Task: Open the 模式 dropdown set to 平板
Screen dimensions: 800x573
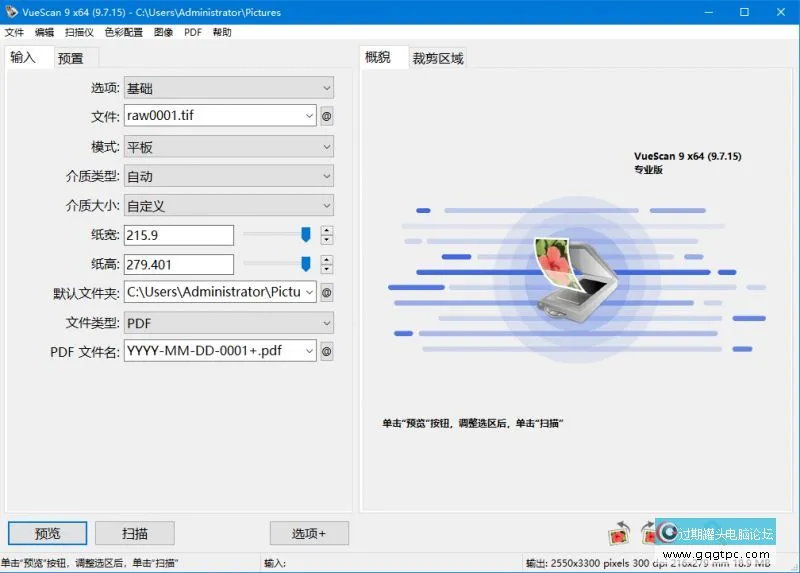Action: coord(229,147)
